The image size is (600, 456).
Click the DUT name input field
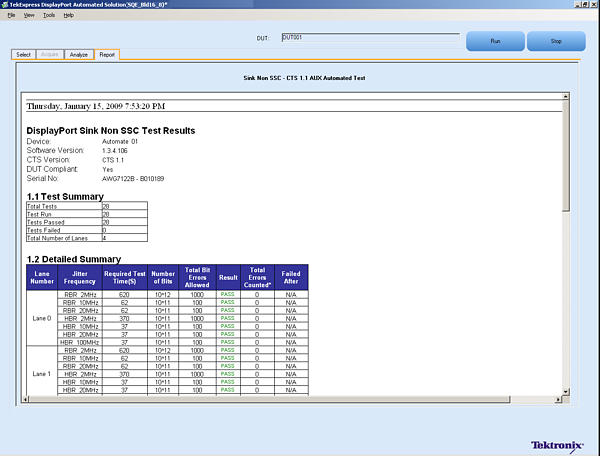point(370,37)
